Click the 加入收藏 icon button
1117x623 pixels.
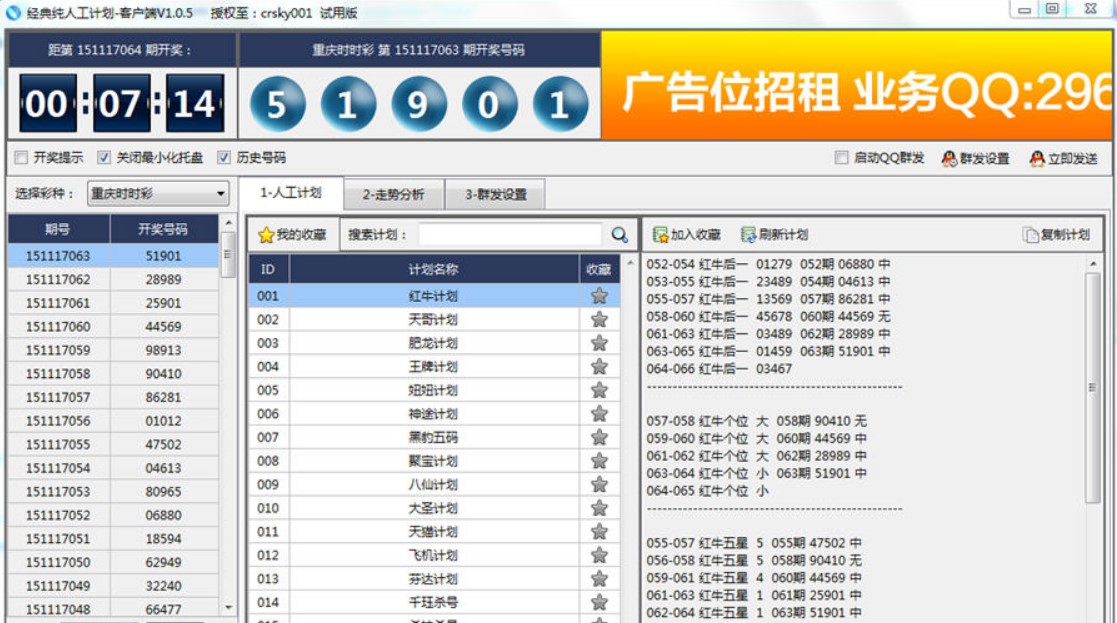point(660,235)
